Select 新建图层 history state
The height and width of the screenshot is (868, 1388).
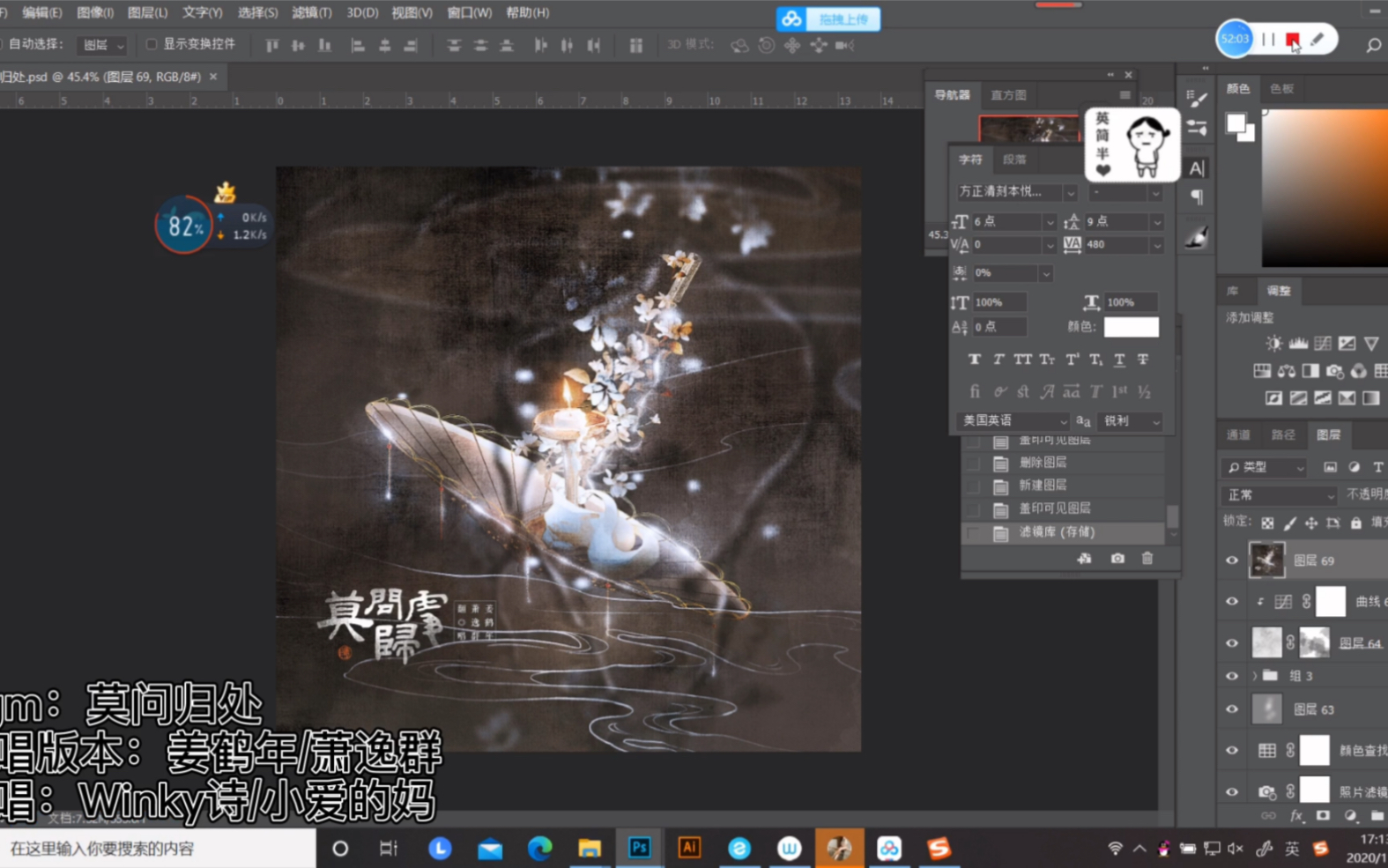coord(1065,486)
